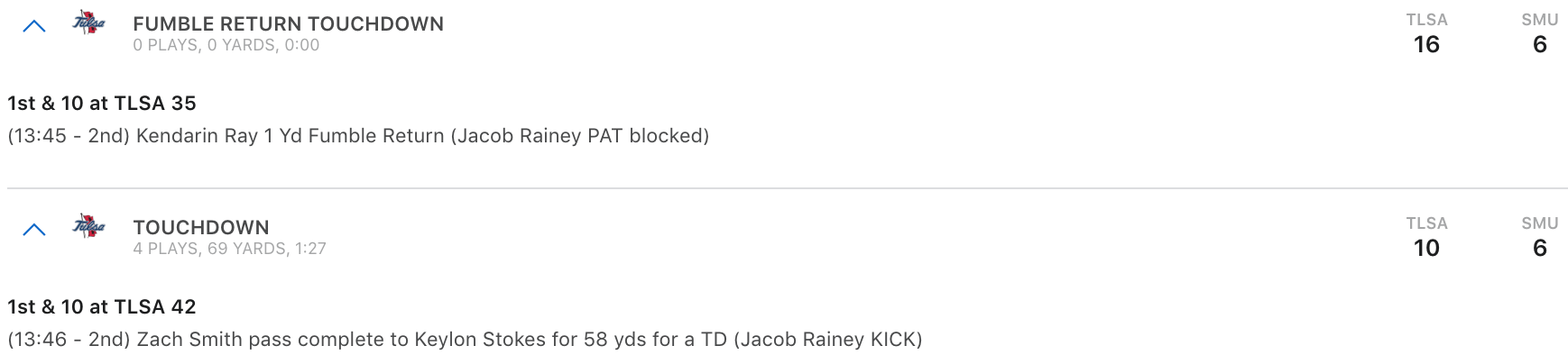
Task: Open the Zach Smith 58-yard pass play
Action: 465,340
